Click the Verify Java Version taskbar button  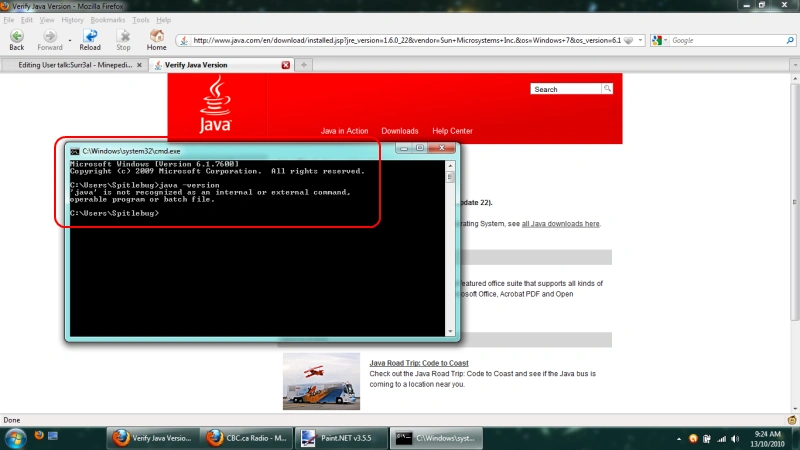click(153, 438)
